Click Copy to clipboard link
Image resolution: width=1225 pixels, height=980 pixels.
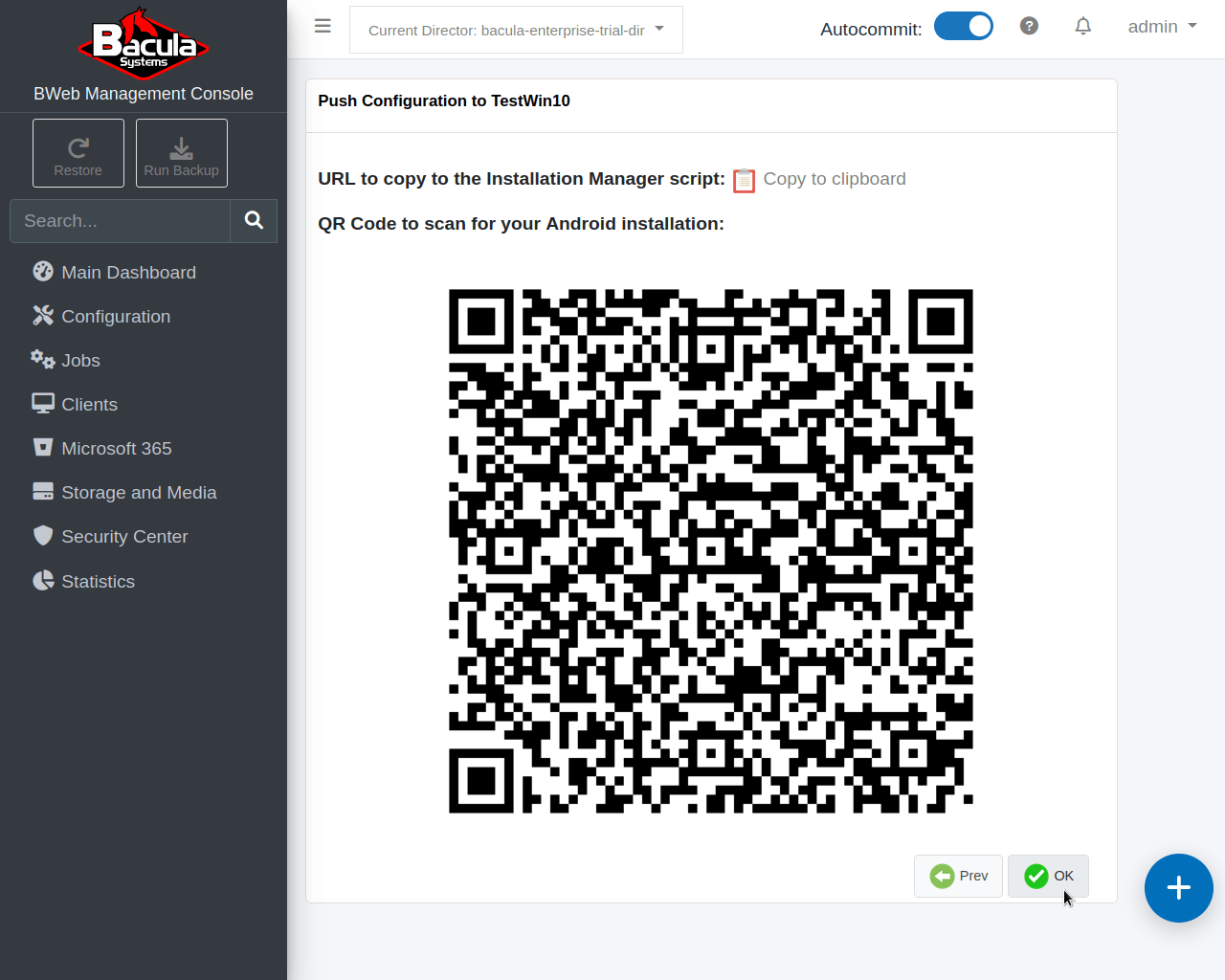click(835, 179)
